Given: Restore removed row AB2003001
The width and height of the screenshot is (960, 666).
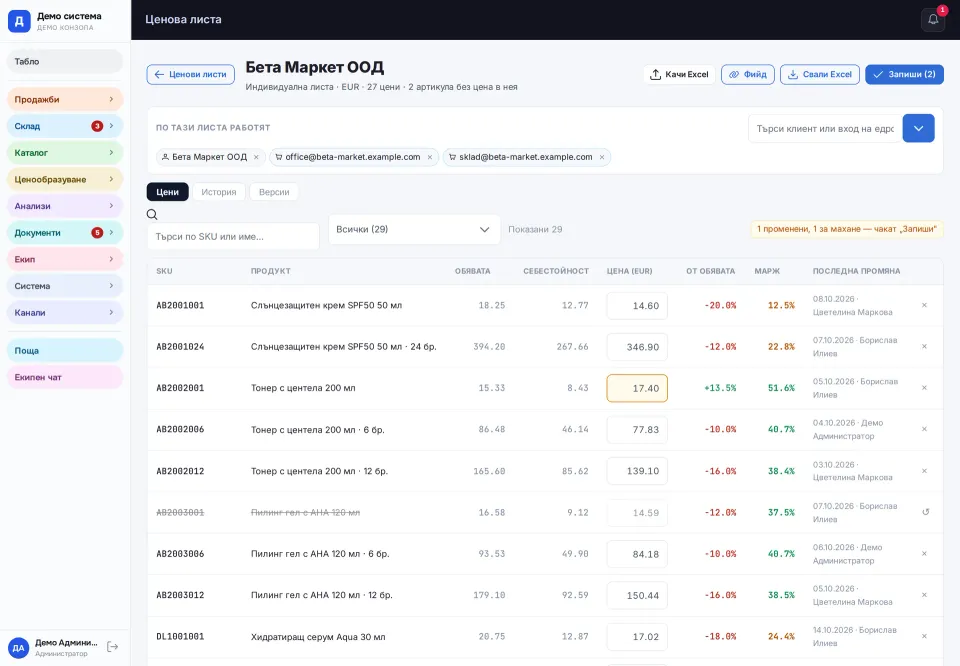Looking at the screenshot, I should coord(925,512).
